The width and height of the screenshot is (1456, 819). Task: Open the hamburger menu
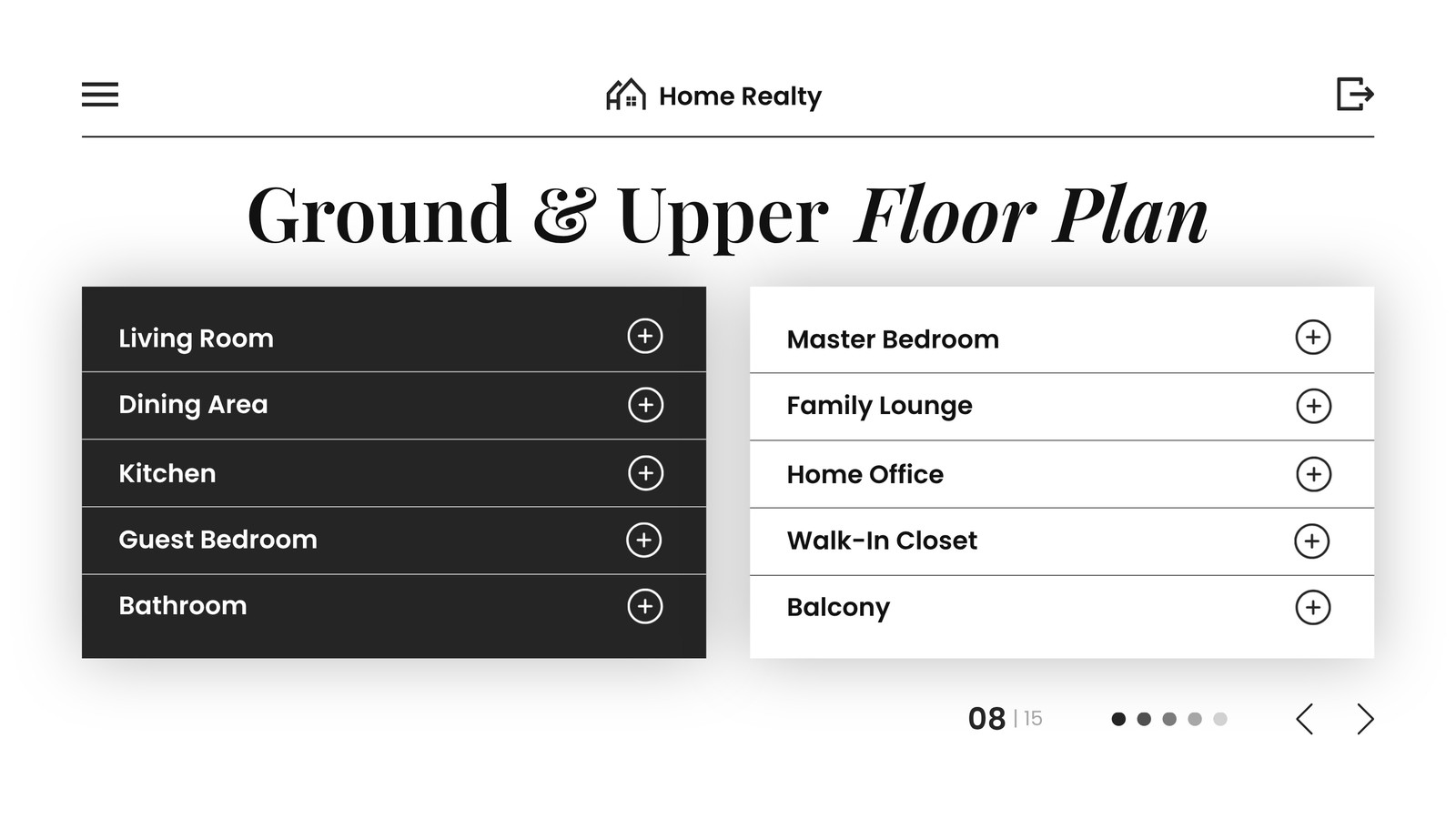coord(100,95)
